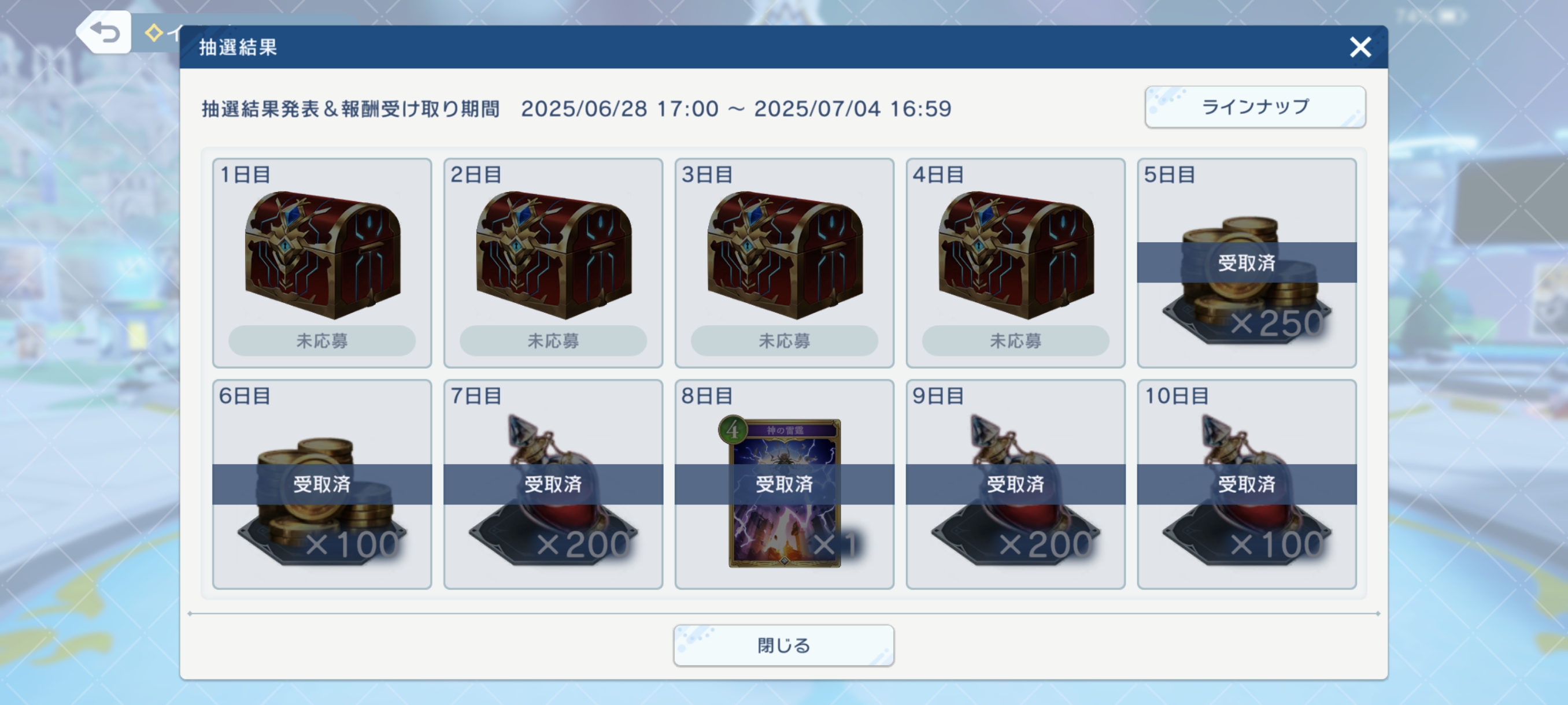Select the 1日目 treasure chest
The image size is (1568, 705).
pos(323,255)
